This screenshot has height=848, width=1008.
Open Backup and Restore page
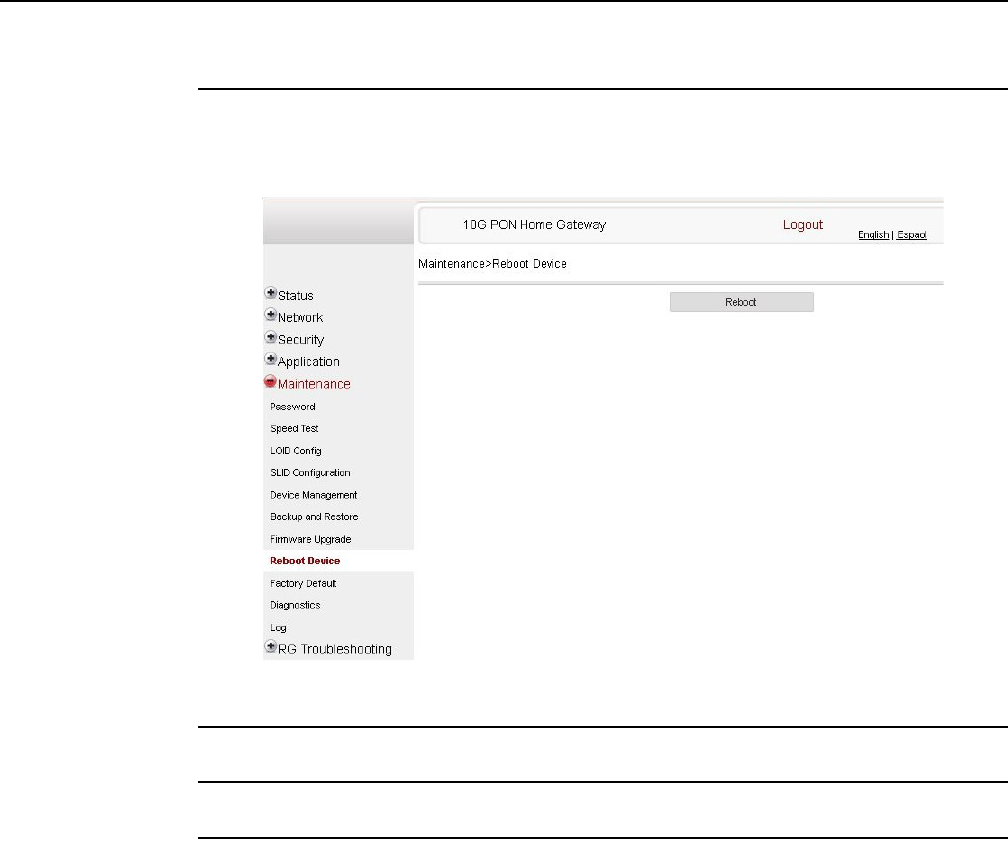coord(314,517)
